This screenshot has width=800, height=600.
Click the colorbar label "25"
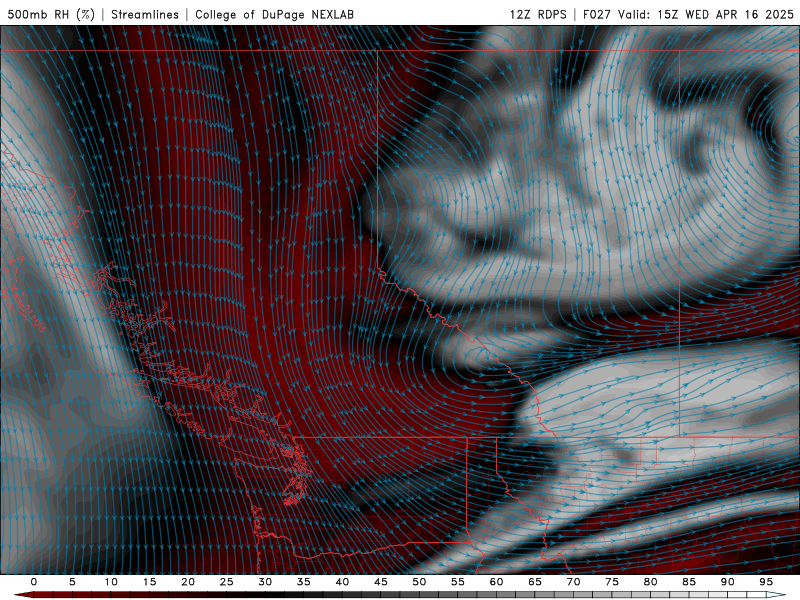[x=227, y=582]
